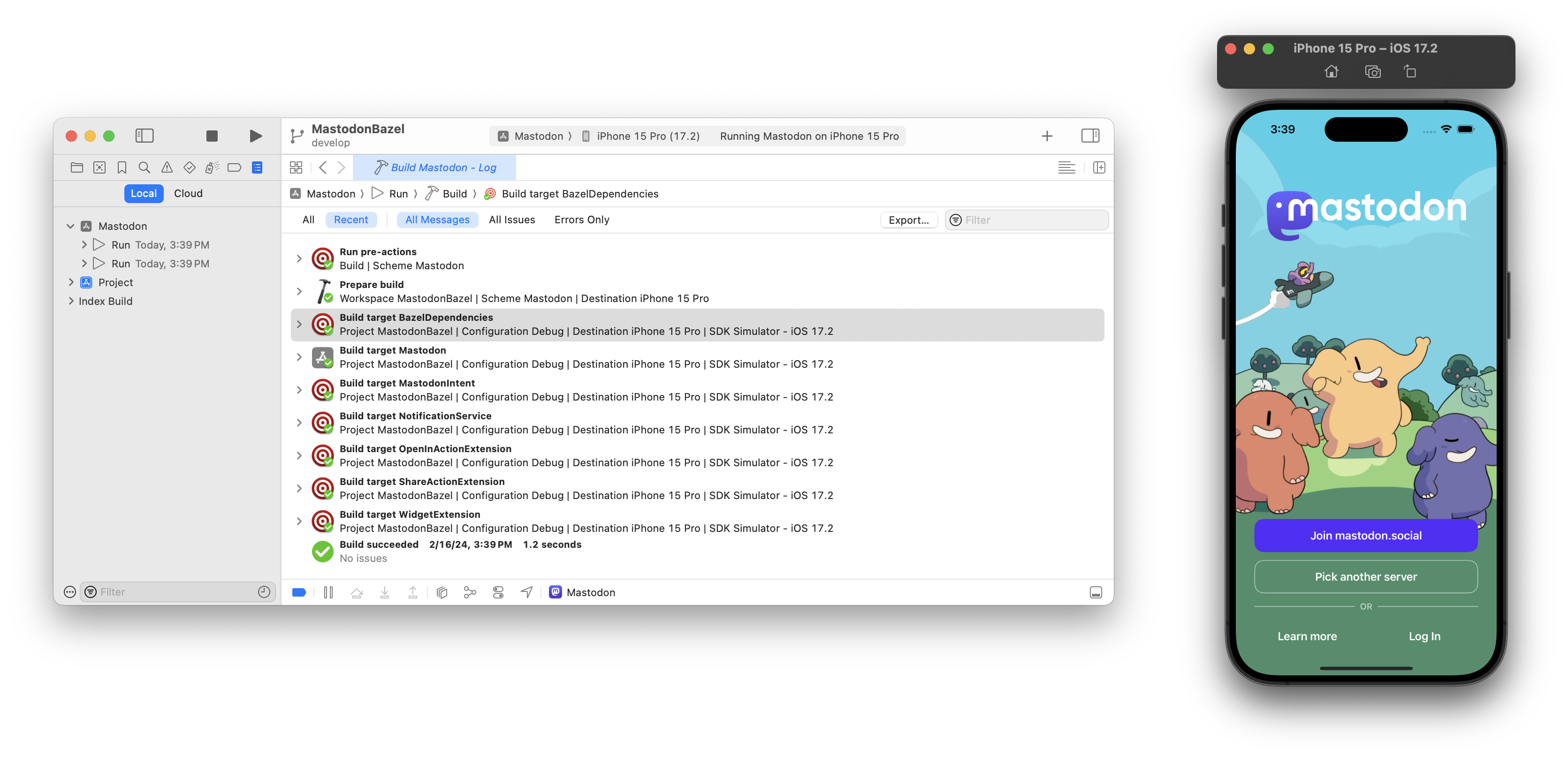Click Build in the jump bar
1568x757 pixels.
[447, 194]
